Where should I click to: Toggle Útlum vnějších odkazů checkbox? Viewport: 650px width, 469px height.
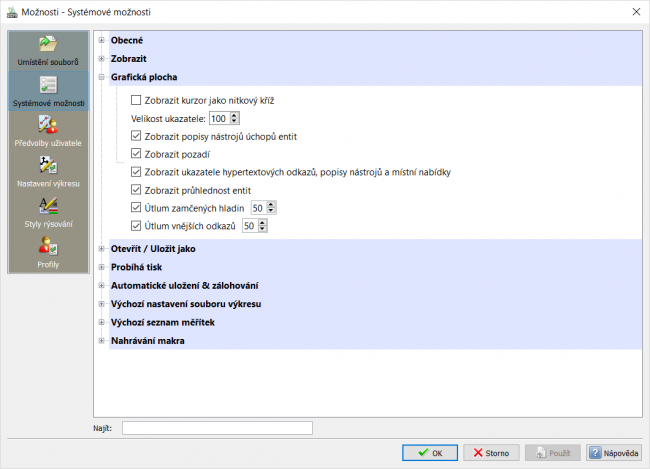click(x=136, y=226)
